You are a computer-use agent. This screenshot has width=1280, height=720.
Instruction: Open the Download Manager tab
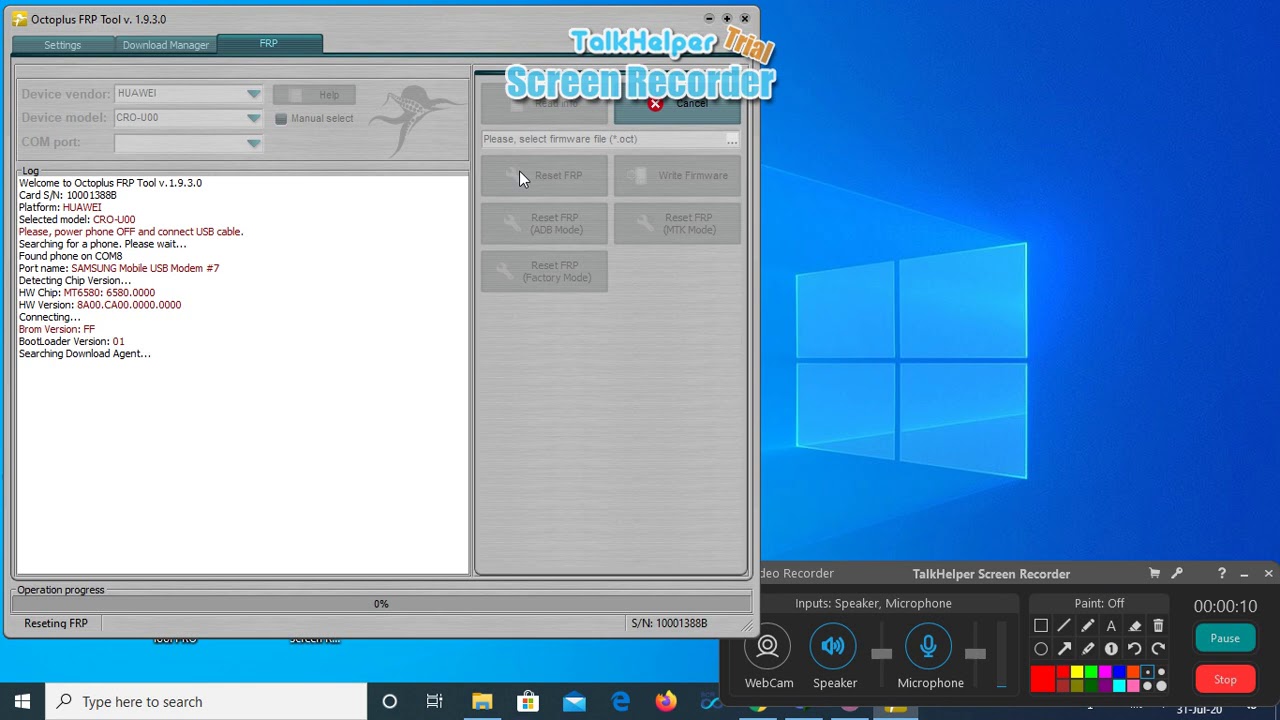pos(166,45)
